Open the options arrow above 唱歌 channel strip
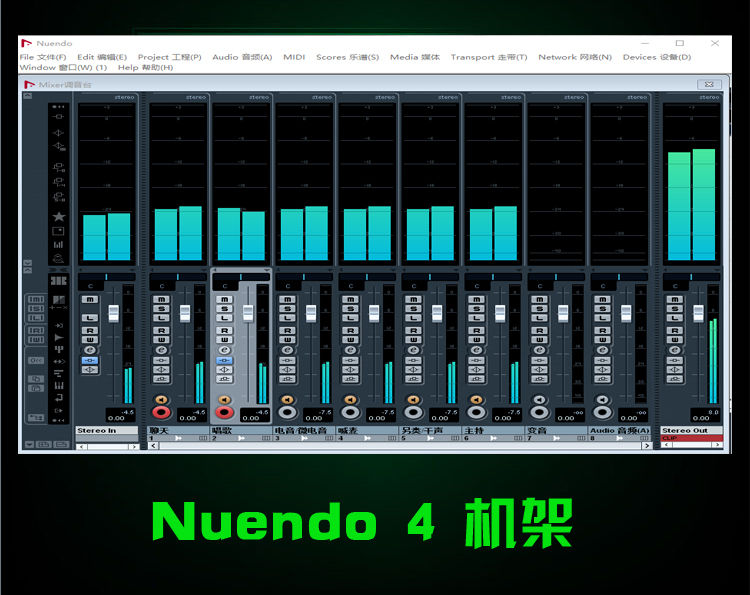 (266, 270)
